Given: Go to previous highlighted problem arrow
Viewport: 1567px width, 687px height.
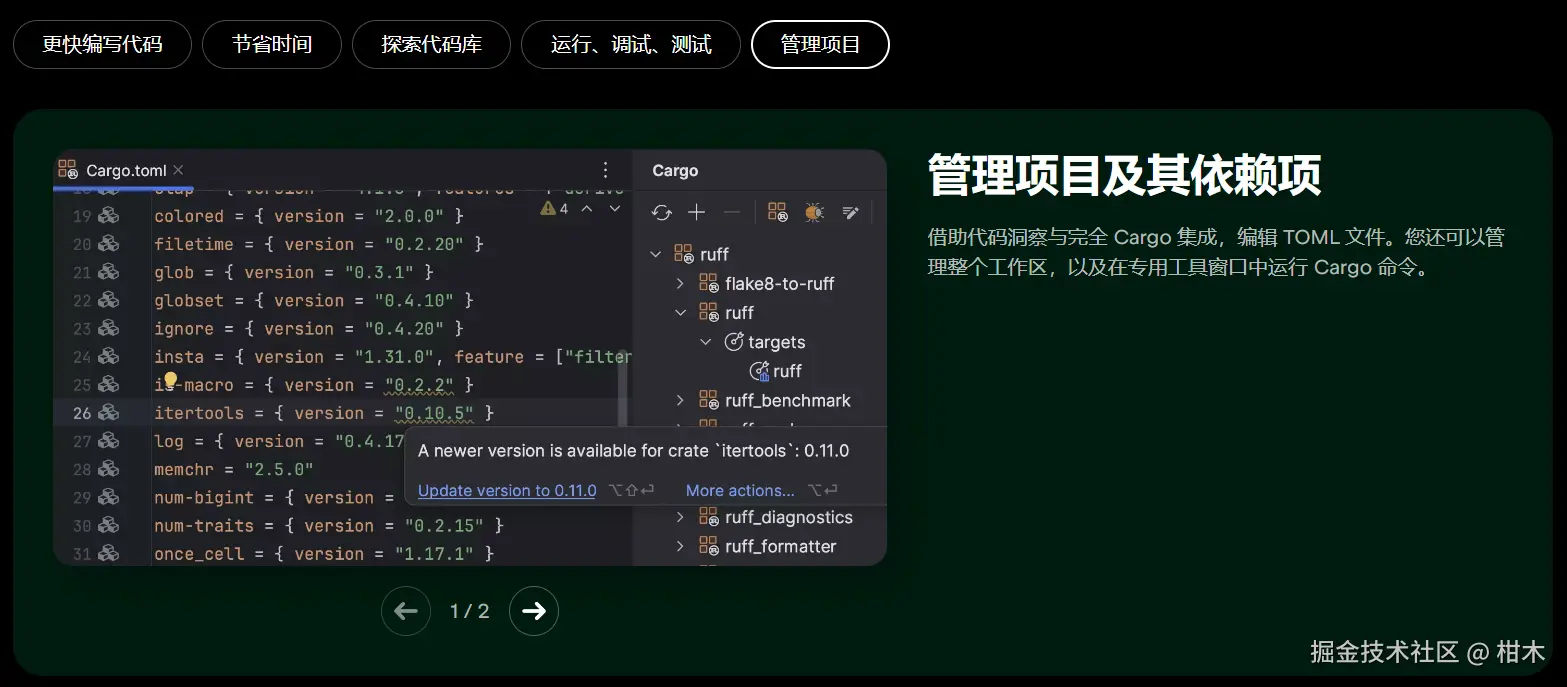Looking at the screenshot, I should click(x=587, y=209).
